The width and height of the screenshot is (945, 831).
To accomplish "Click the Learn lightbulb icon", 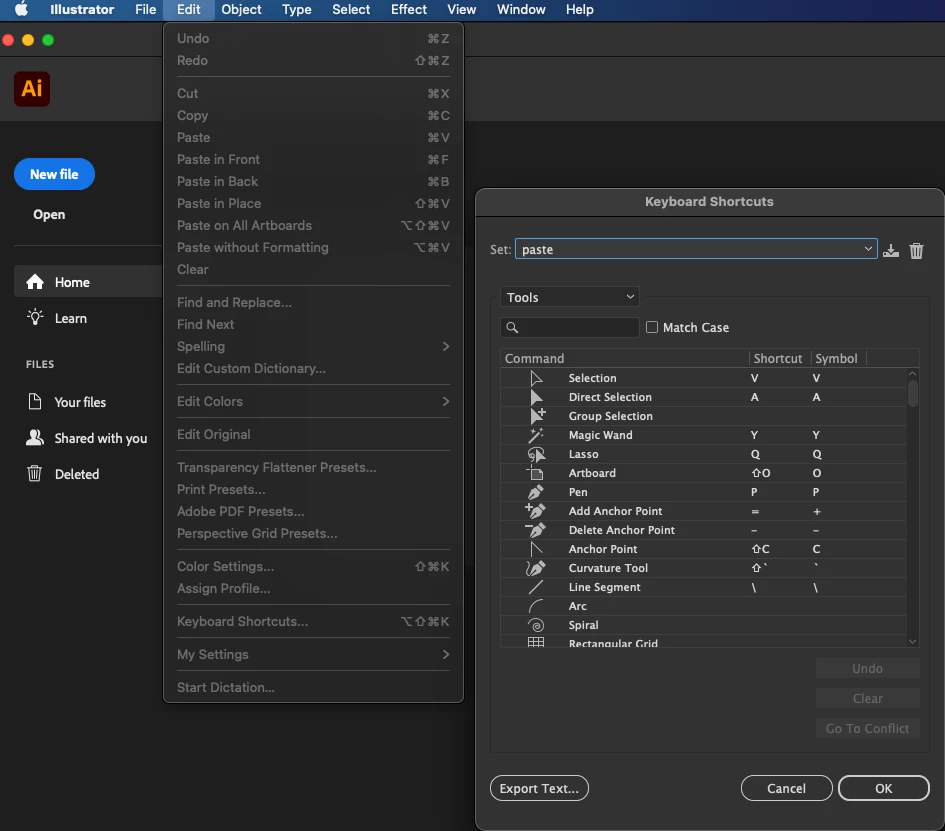I will pos(35,318).
